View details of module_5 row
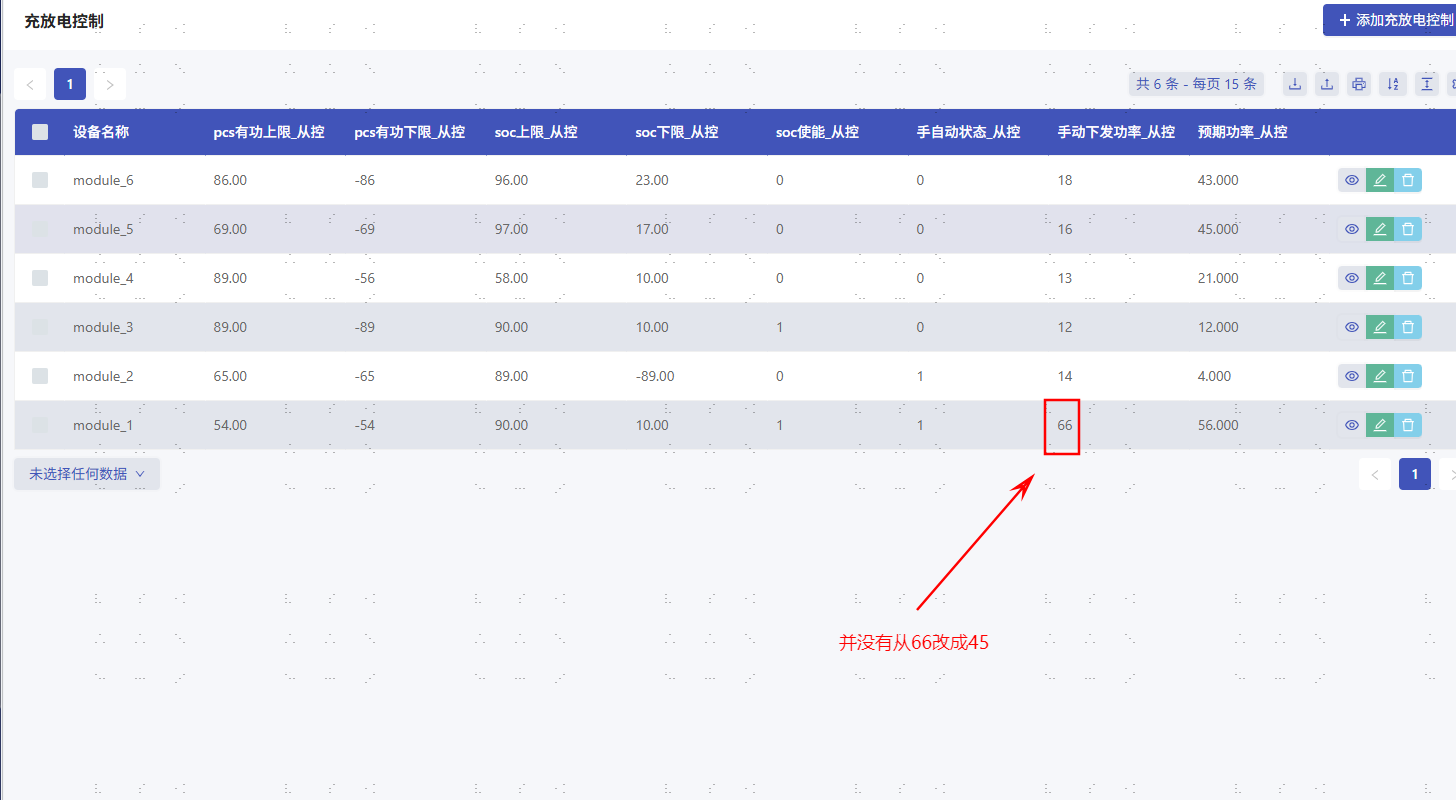Viewport: 1456px width, 800px height. coord(1352,229)
